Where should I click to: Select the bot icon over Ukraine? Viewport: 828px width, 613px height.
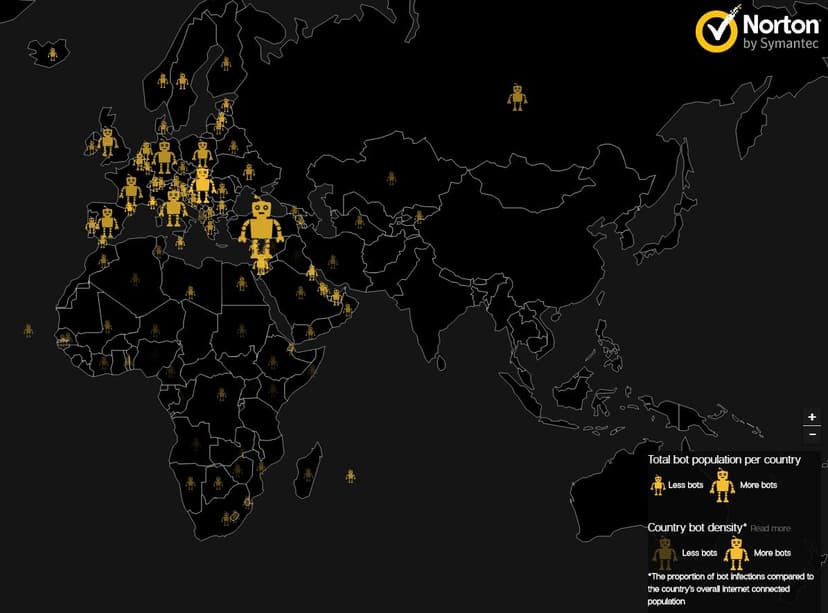(x=249, y=172)
